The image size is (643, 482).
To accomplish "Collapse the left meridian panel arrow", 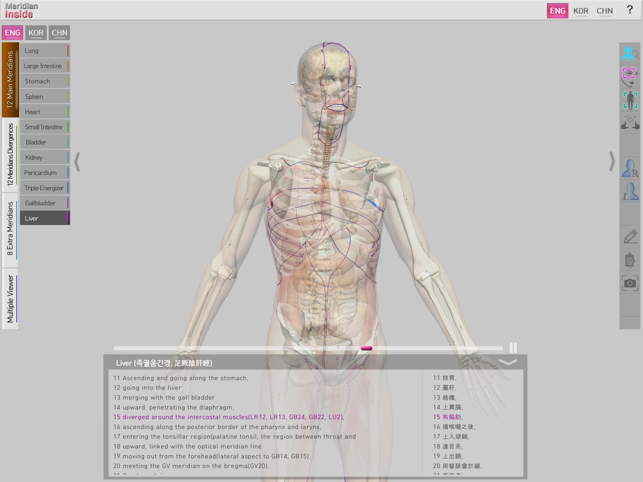I will (x=77, y=160).
